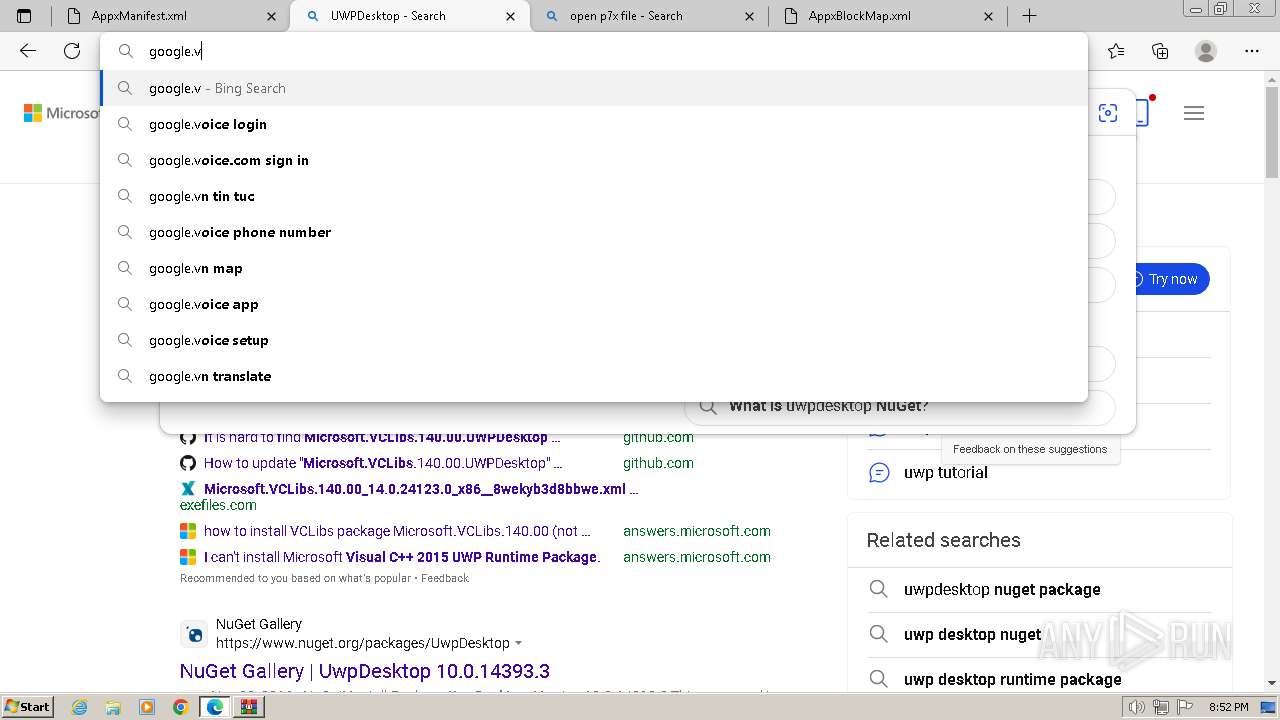Screen dimensions: 1280x720
Task: Click Feedback on these suggestions
Action: click(x=1030, y=449)
